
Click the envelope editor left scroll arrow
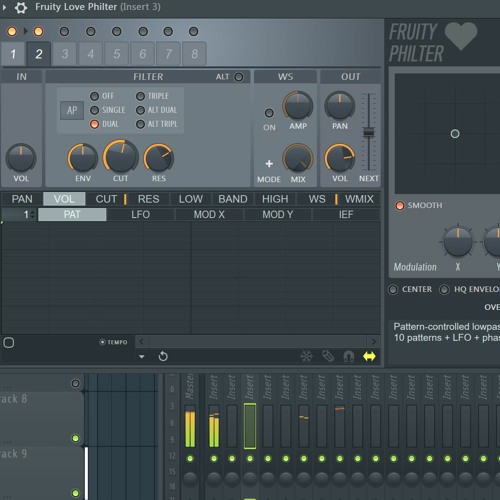click(x=141, y=341)
